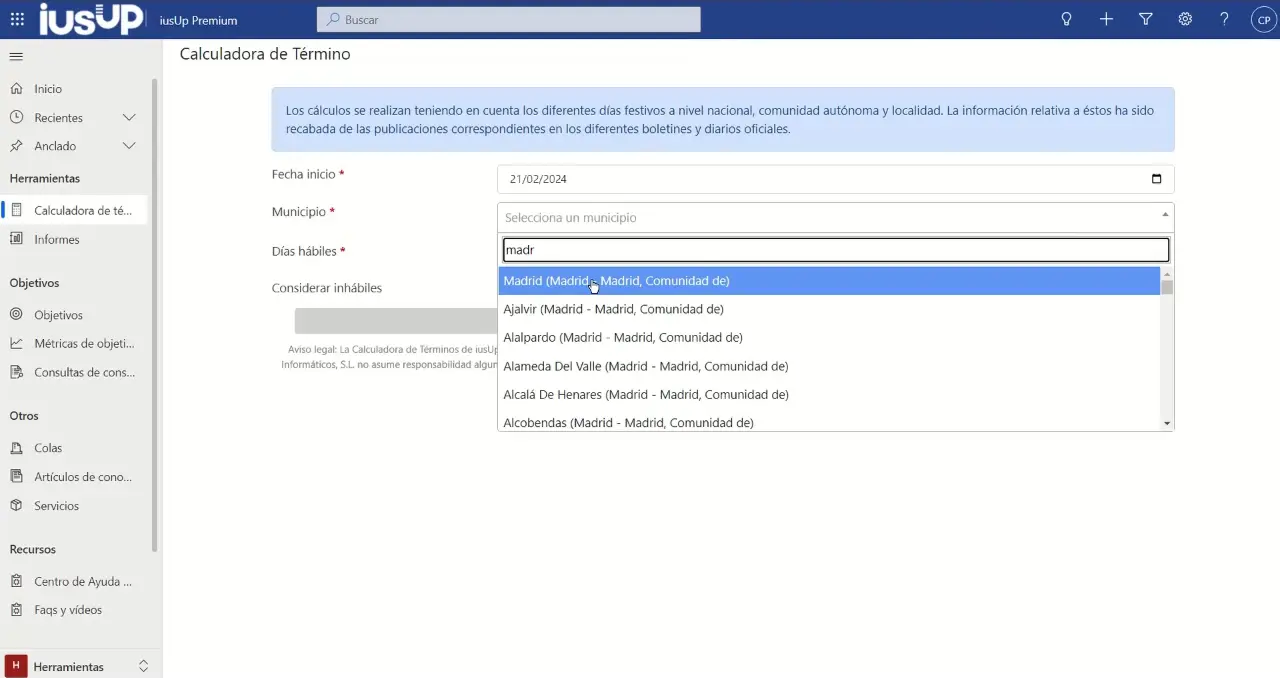Viewport: 1280px width, 678px height.
Task: Expand the Anclado section chevron
Action: point(129,146)
